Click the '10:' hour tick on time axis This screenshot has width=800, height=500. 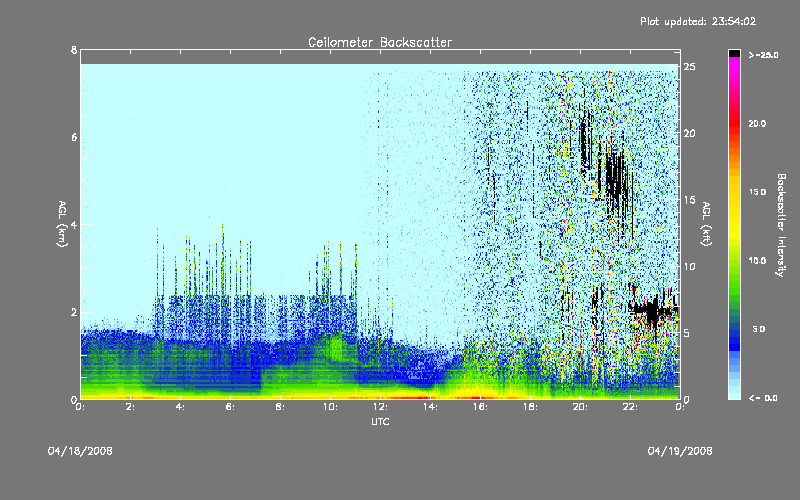click(330, 407)
